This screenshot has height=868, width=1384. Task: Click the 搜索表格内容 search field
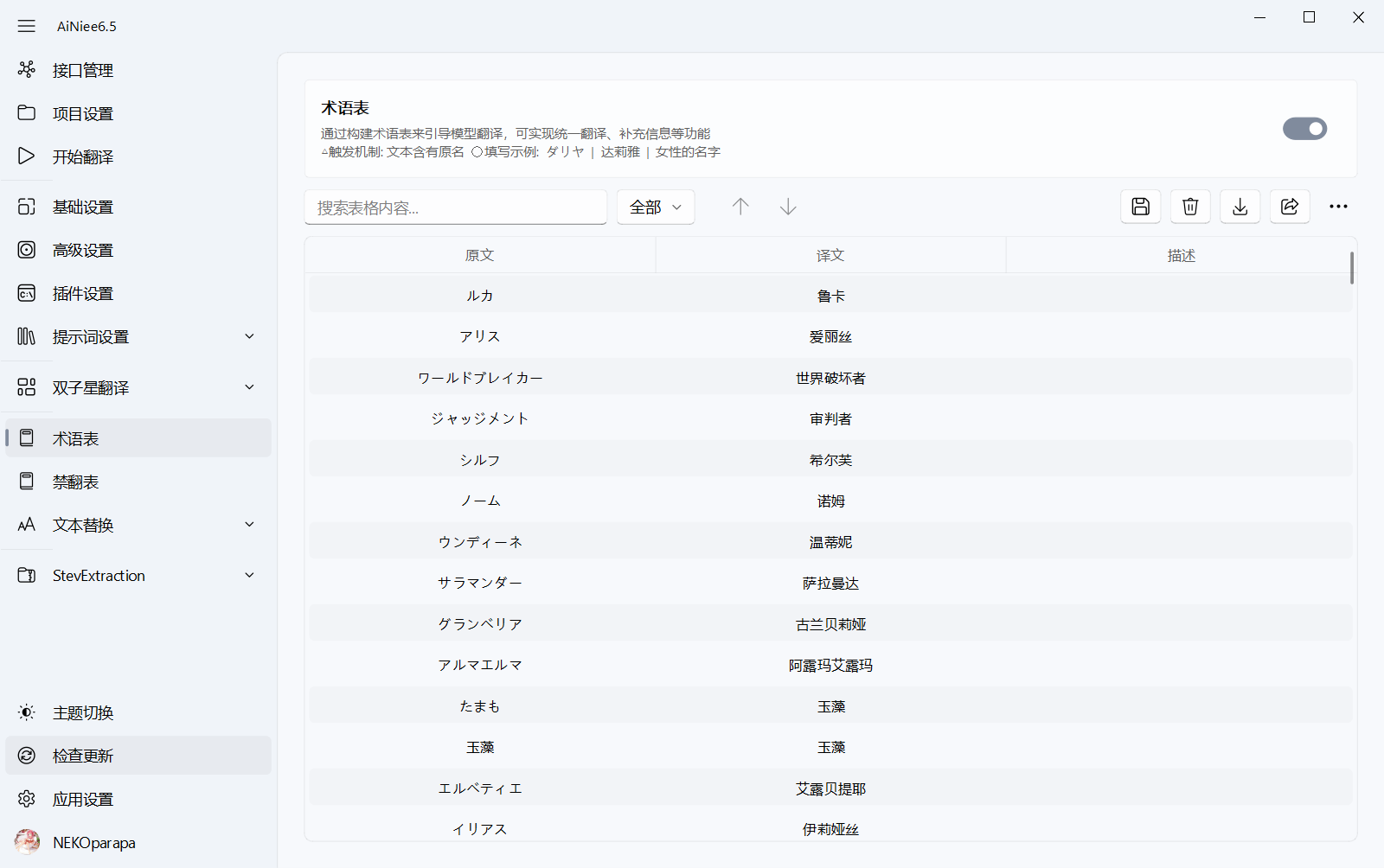pos(455,207)
